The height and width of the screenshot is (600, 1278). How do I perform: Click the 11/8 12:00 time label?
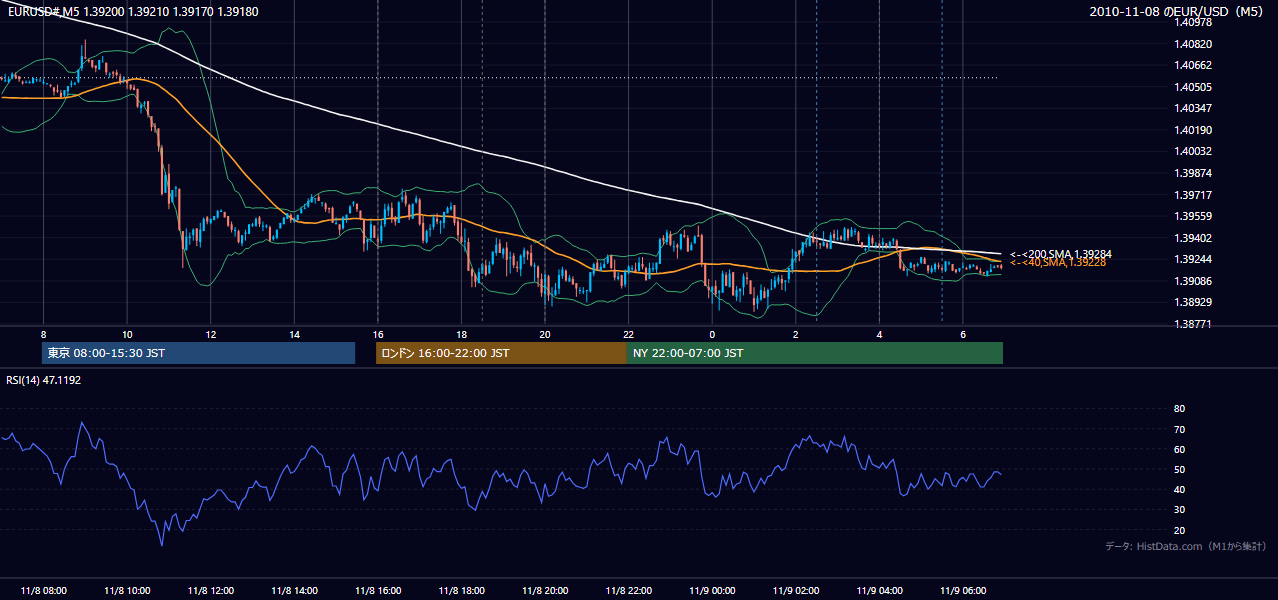point(210,591)
